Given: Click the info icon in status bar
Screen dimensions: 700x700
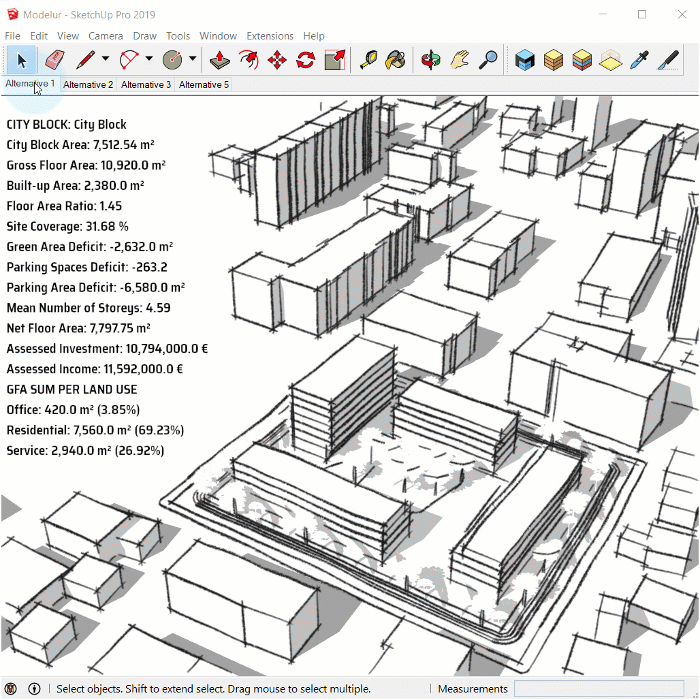Looking at the screenshot, I should (34, 689).
